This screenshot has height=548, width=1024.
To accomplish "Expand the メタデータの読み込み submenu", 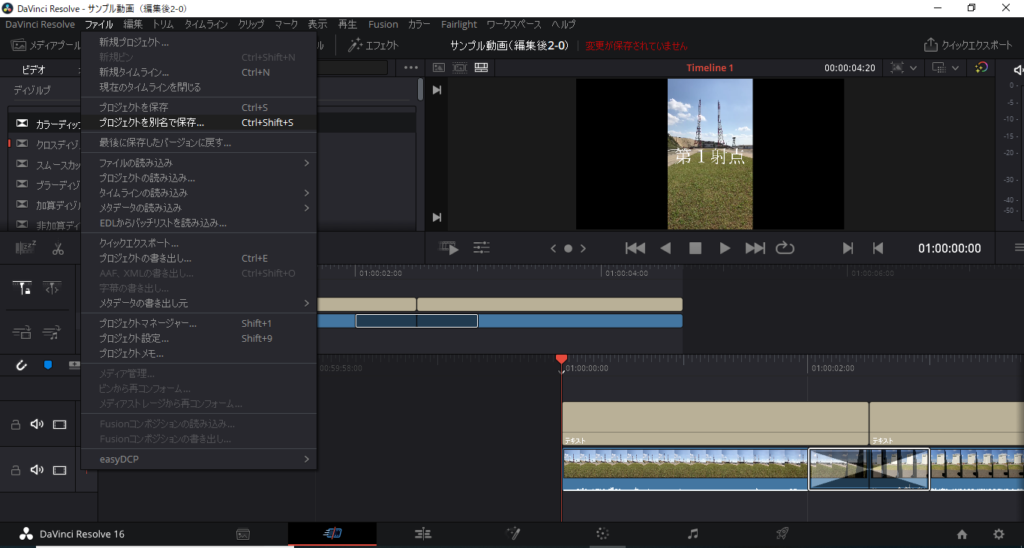I will click(306, 208).
